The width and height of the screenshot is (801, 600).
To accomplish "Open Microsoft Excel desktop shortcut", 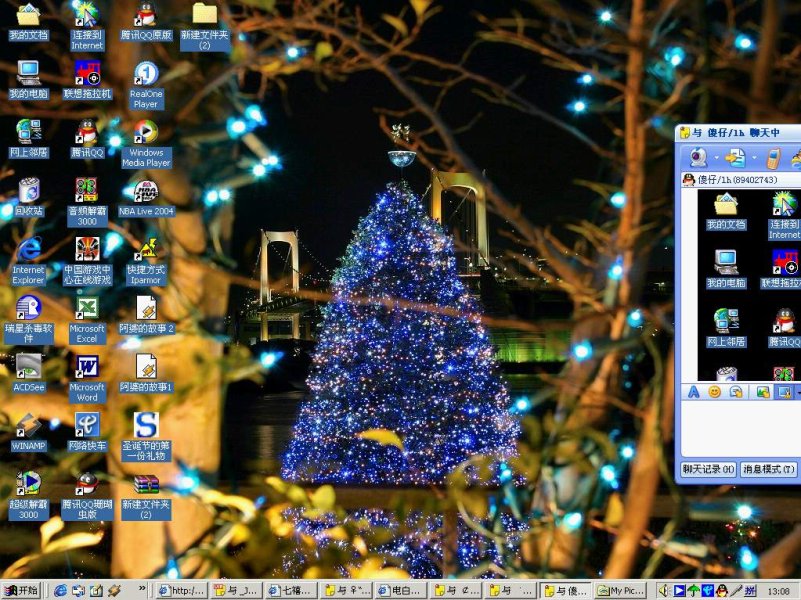I will [87, 308].
